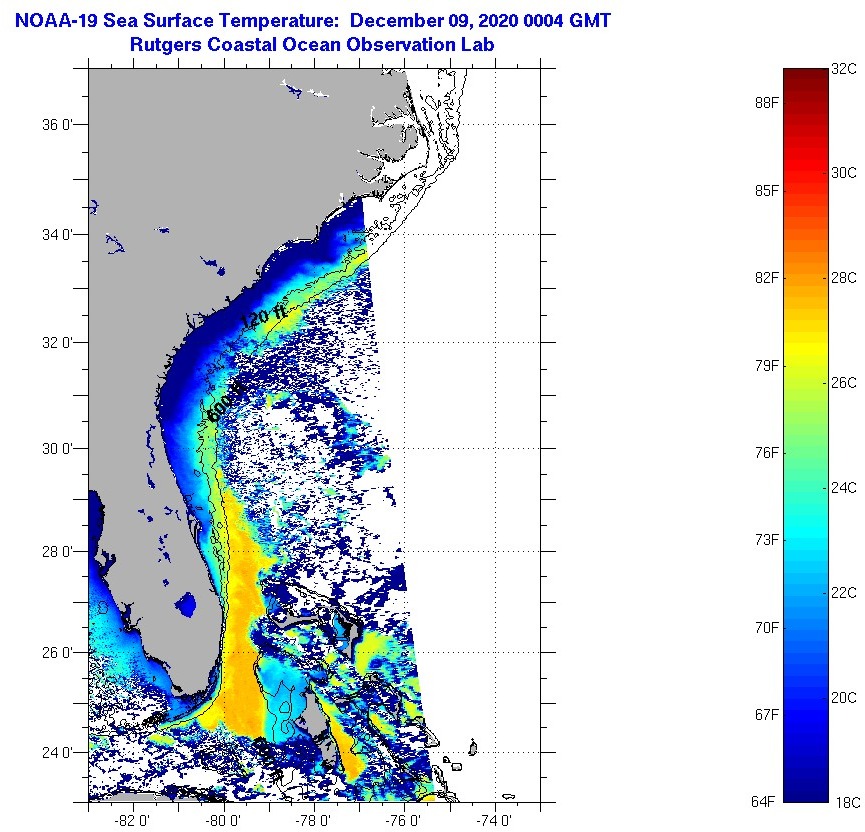Click the '76F' colorbar label
Screen dimensions: 865x832
tap(767, 452)
